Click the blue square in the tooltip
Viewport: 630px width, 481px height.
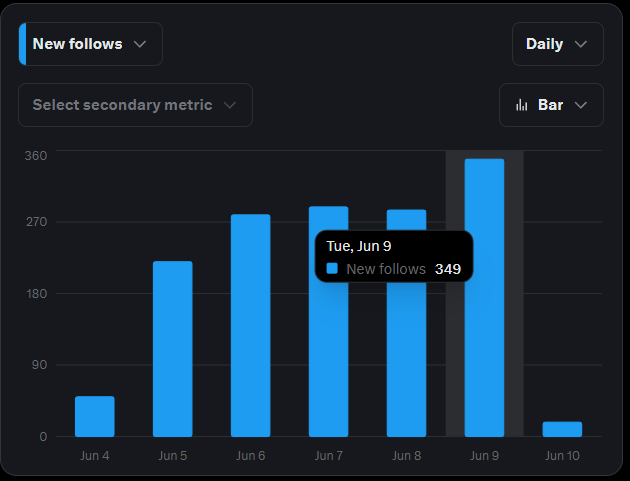[332, 268]
